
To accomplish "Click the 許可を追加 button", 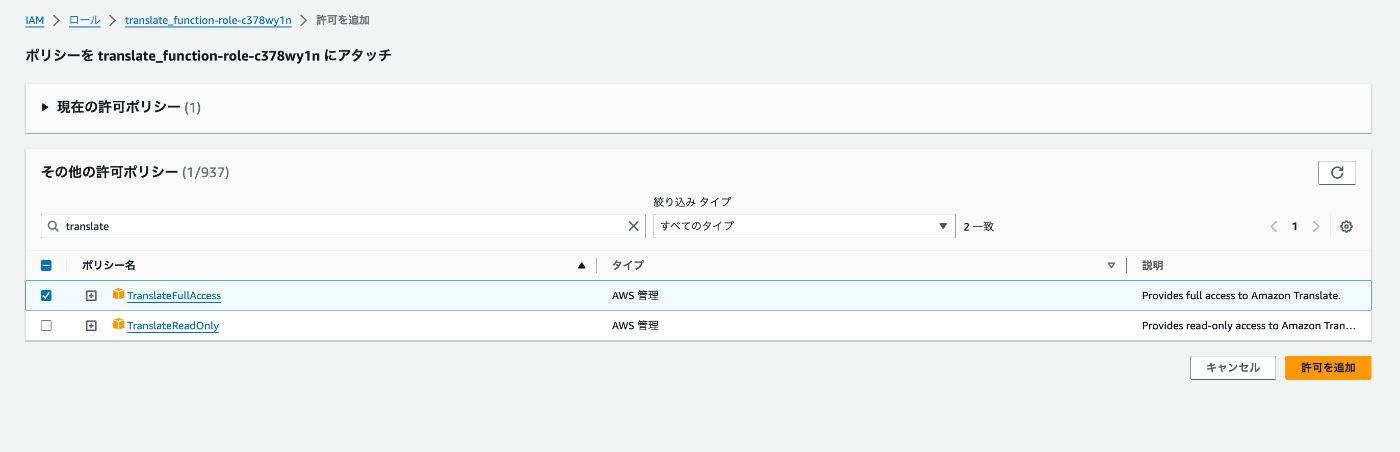I will [1328, 367].
